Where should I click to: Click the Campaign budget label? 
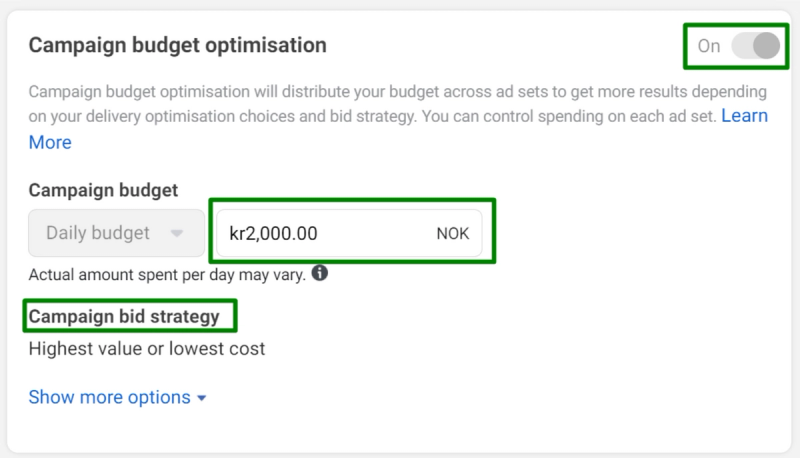pyautogui.click(x=104, y=190)
